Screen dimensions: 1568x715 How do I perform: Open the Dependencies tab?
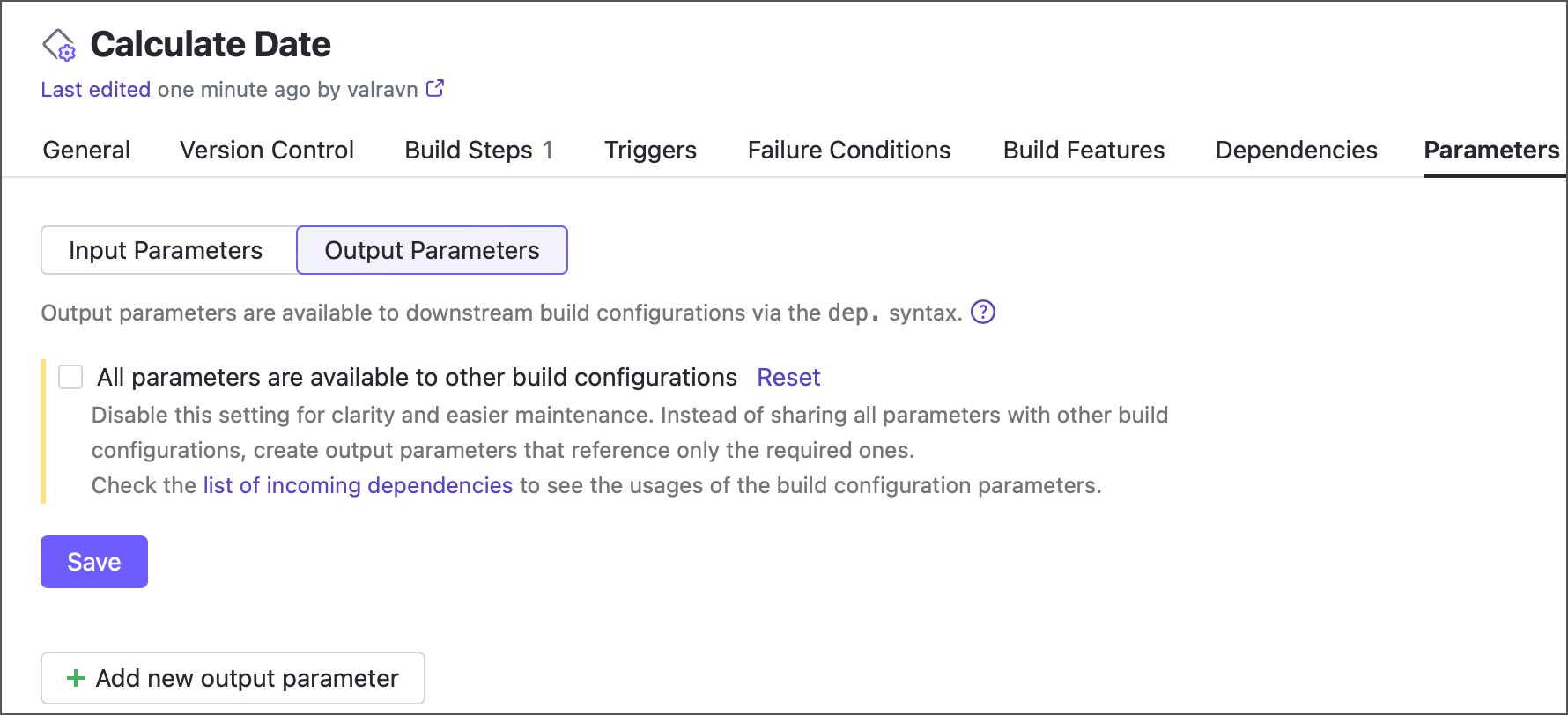1296,151
